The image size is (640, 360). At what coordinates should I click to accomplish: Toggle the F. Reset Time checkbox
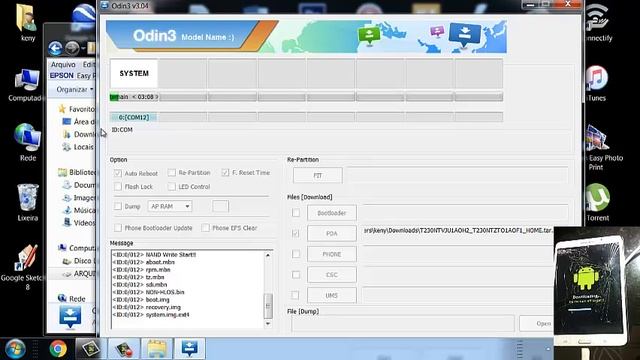(x=225, y=173)
